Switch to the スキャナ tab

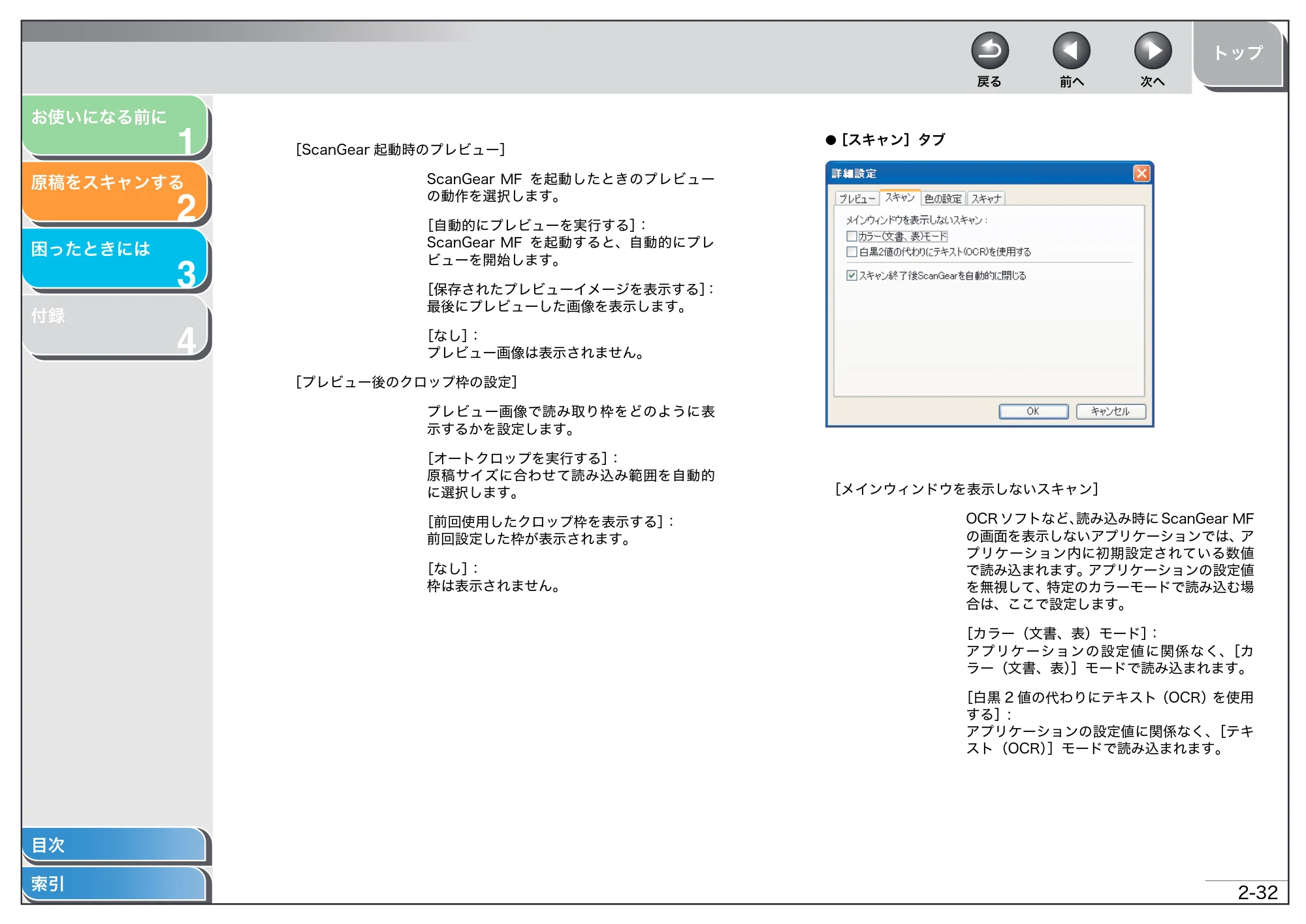pyautogui.click(x=986, y=199)
